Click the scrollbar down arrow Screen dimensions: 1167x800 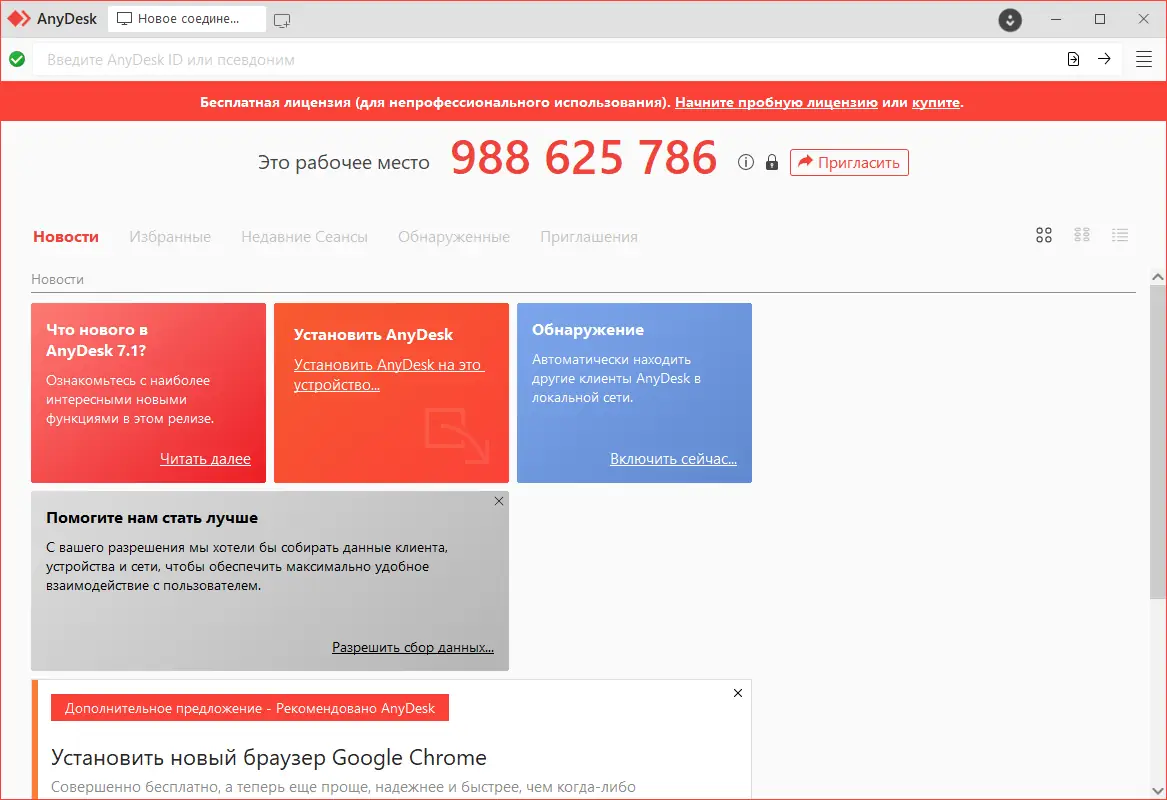click(1157, 790)
